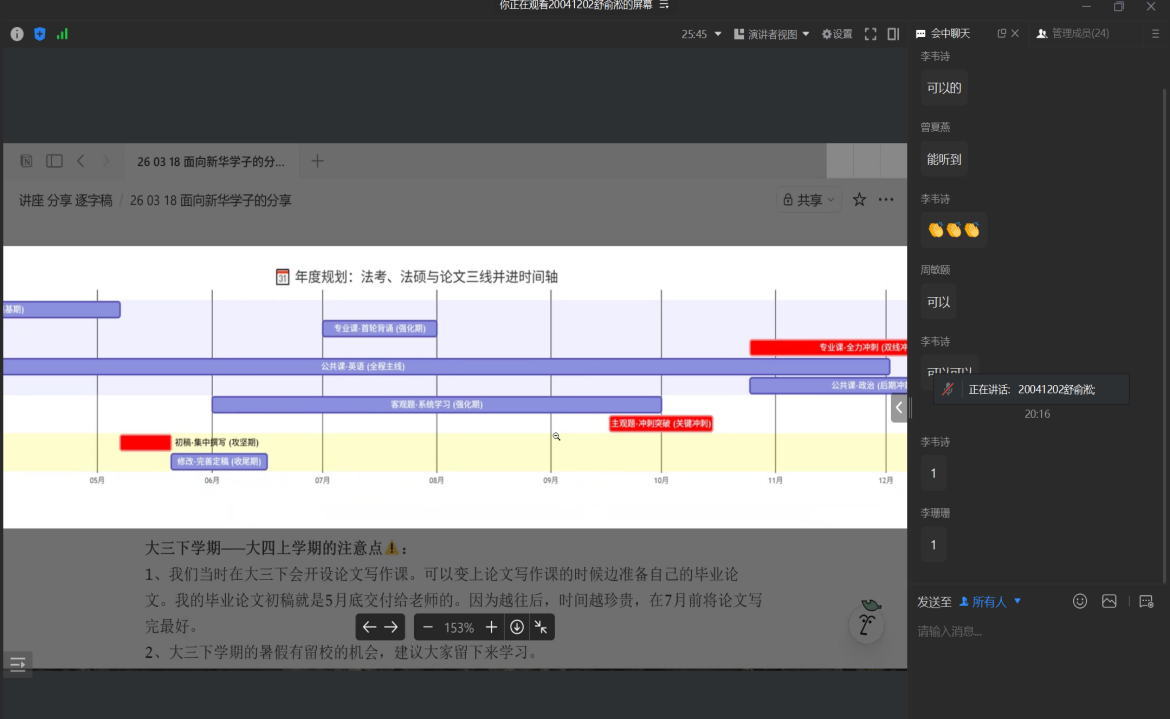The height and width of the screenshot is (719, 1170).
Task: Open the table of contents icon
Action: click(x=18, y=664)
